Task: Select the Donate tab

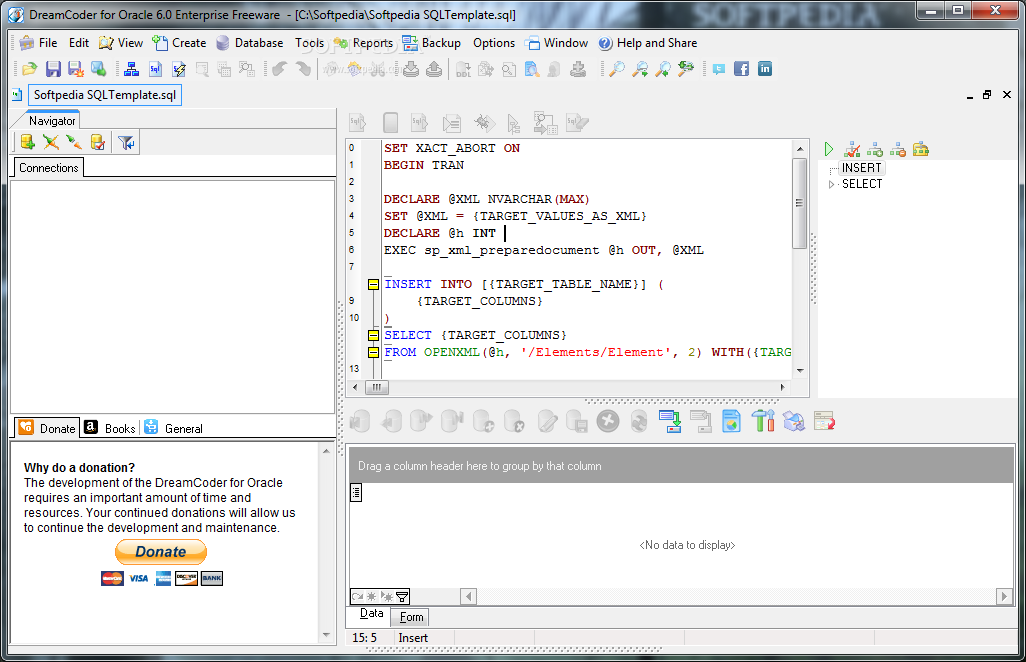Action: (x=47, y=428)
